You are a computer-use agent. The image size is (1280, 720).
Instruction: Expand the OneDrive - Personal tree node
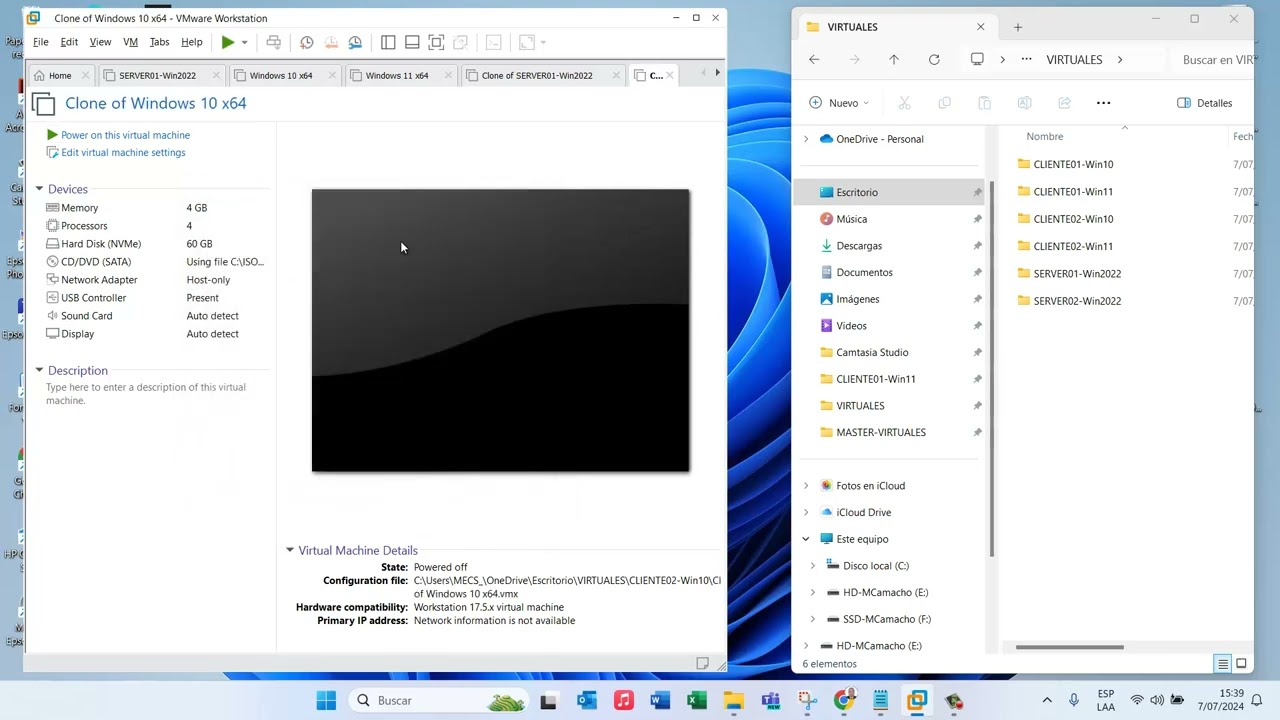[x=806, y=139]
